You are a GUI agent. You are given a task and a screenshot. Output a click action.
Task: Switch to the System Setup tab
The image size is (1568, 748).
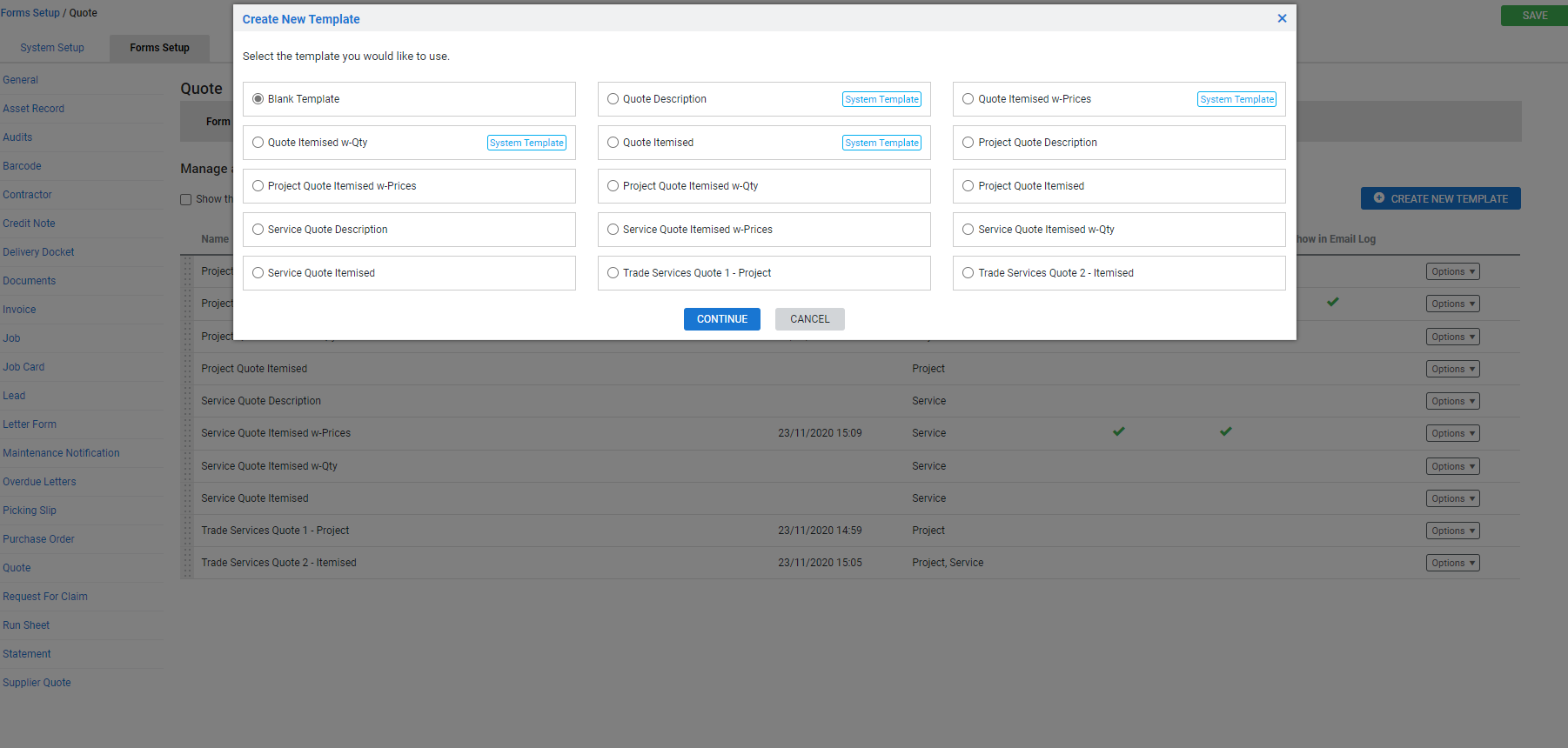pos(52,48)
